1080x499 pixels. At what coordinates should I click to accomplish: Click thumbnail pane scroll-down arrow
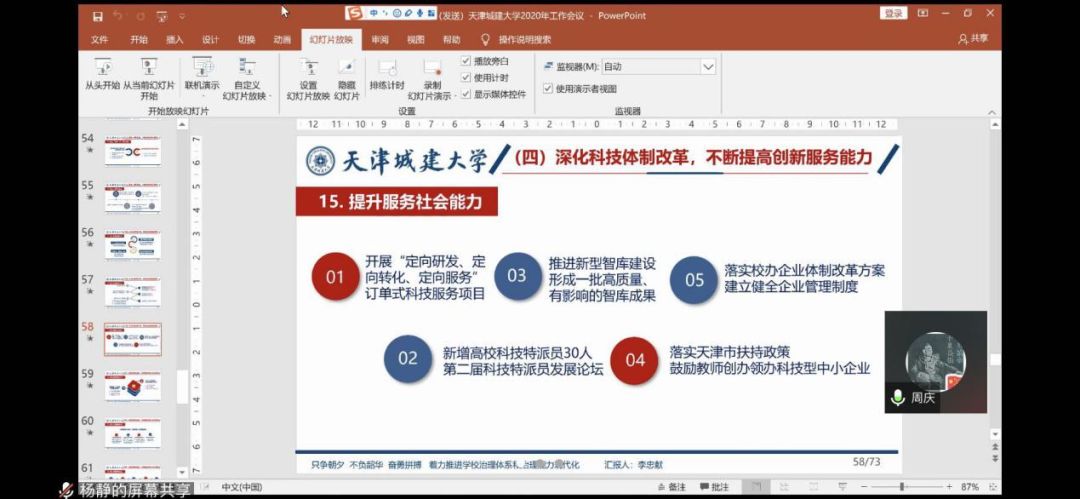pyautogui.click(x=182, y=472)
